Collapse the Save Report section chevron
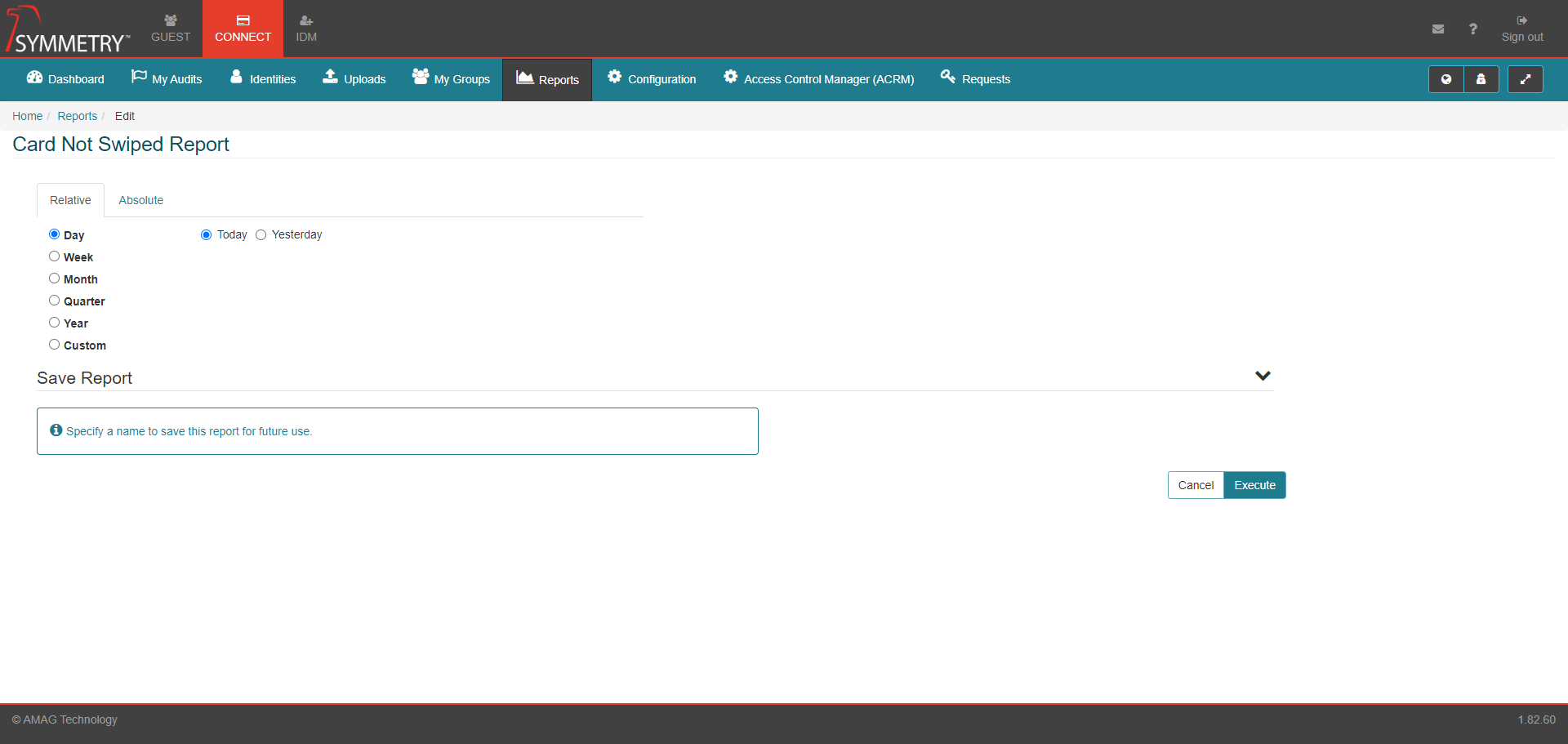 [1263, 376]
